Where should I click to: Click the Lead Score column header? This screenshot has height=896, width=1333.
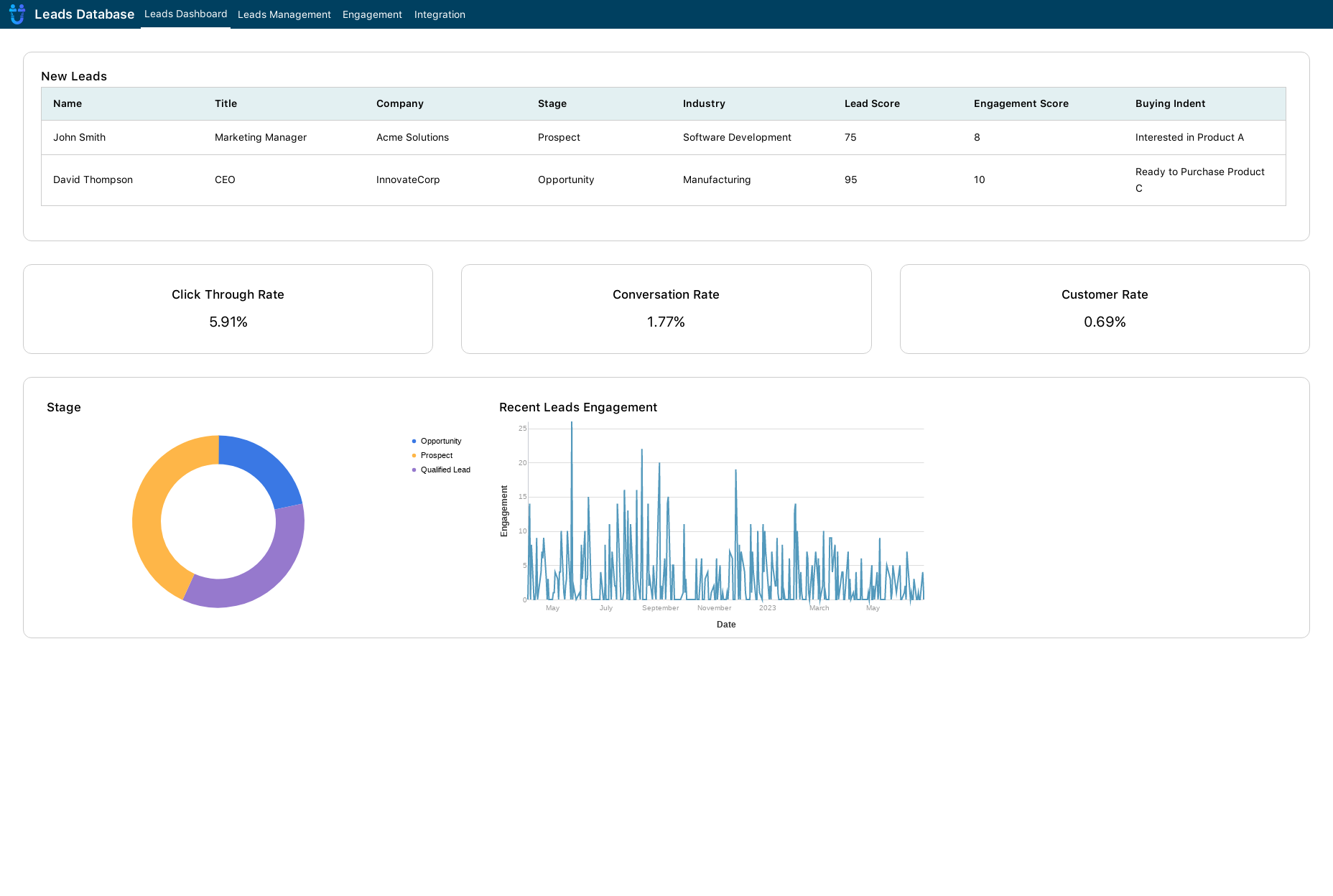872,103
